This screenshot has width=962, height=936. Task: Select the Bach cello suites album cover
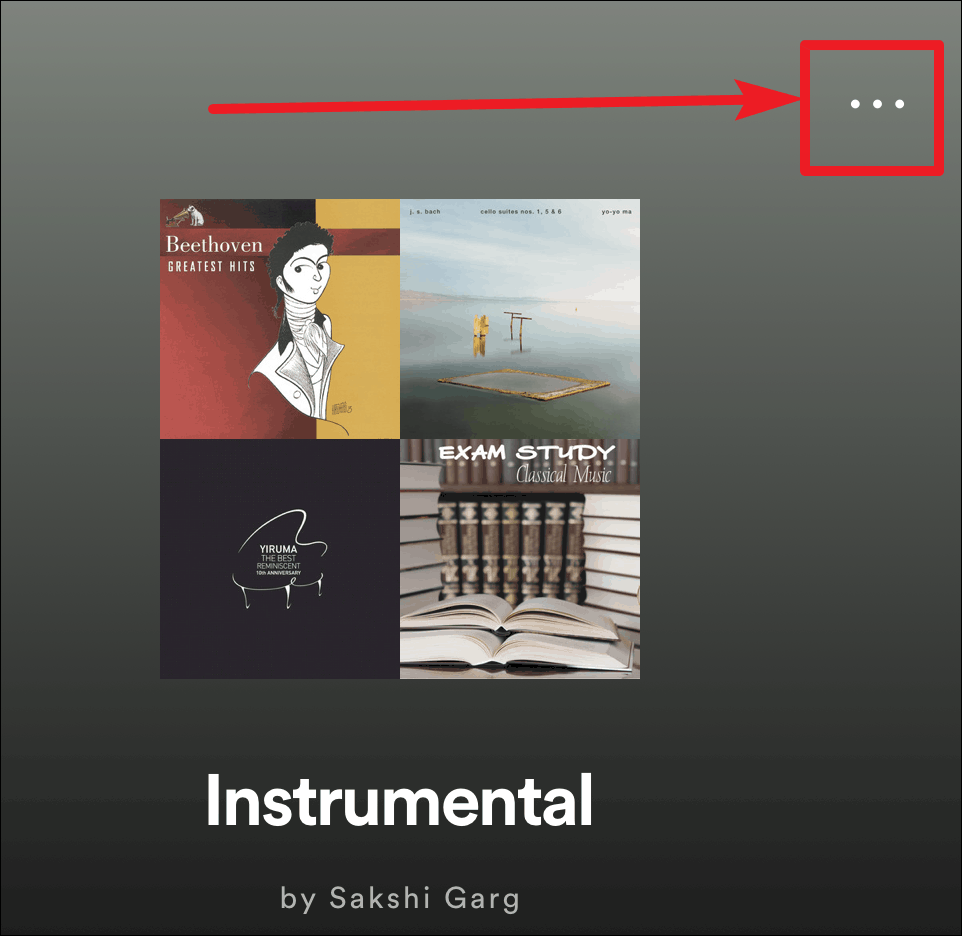520,318
